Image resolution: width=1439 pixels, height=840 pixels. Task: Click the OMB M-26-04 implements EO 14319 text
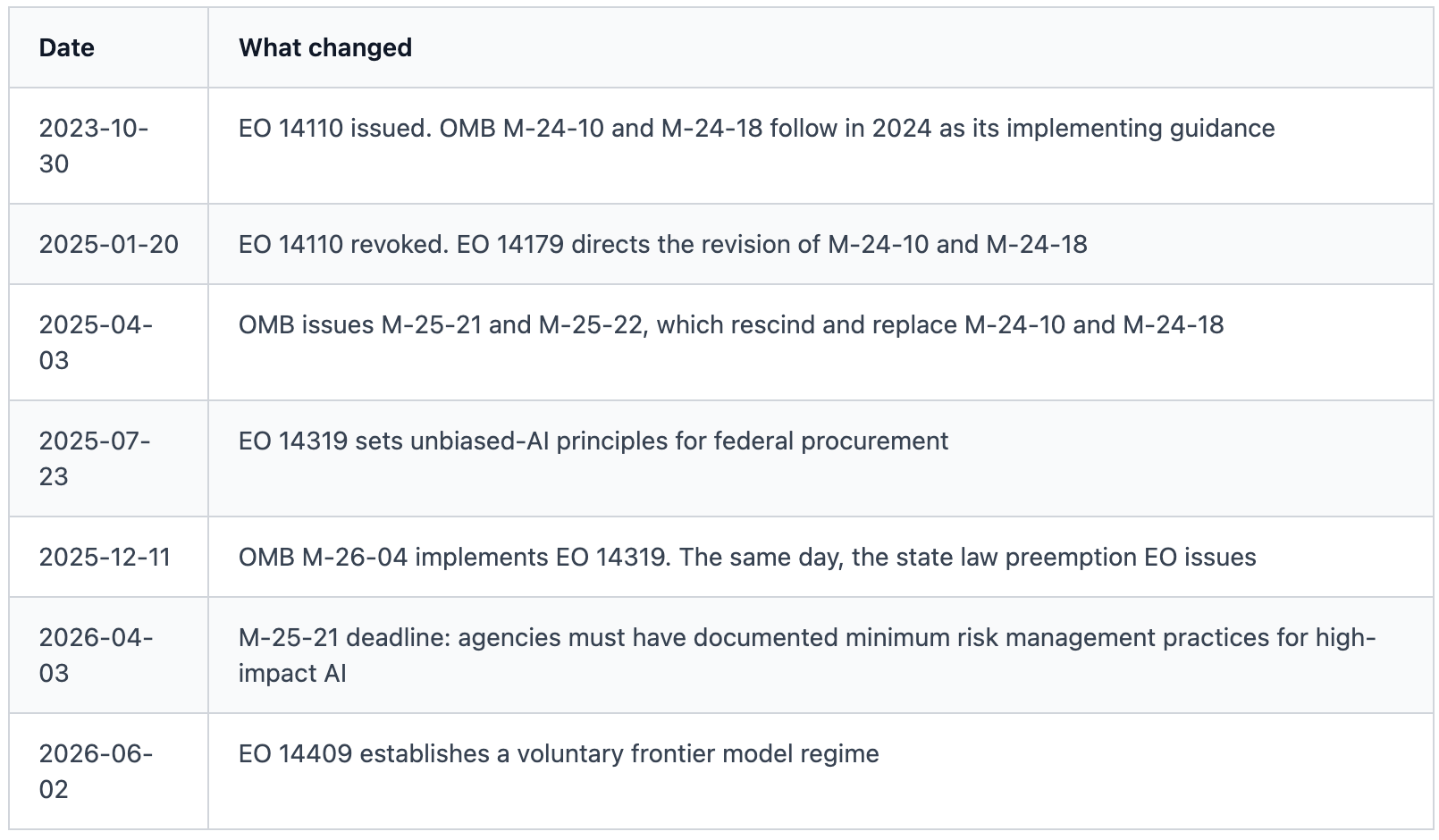(x=747, y=557)
